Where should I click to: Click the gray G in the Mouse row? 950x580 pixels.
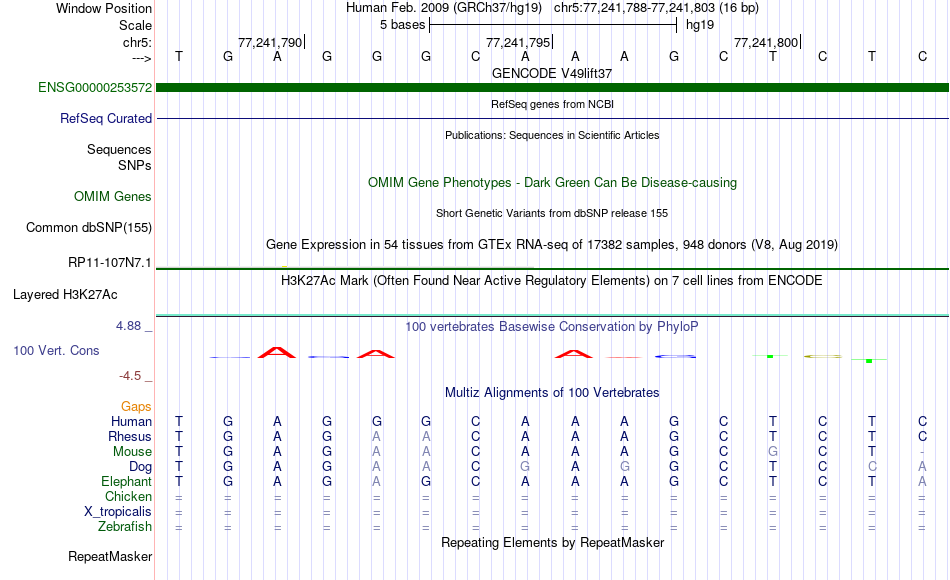click(773, 452)
